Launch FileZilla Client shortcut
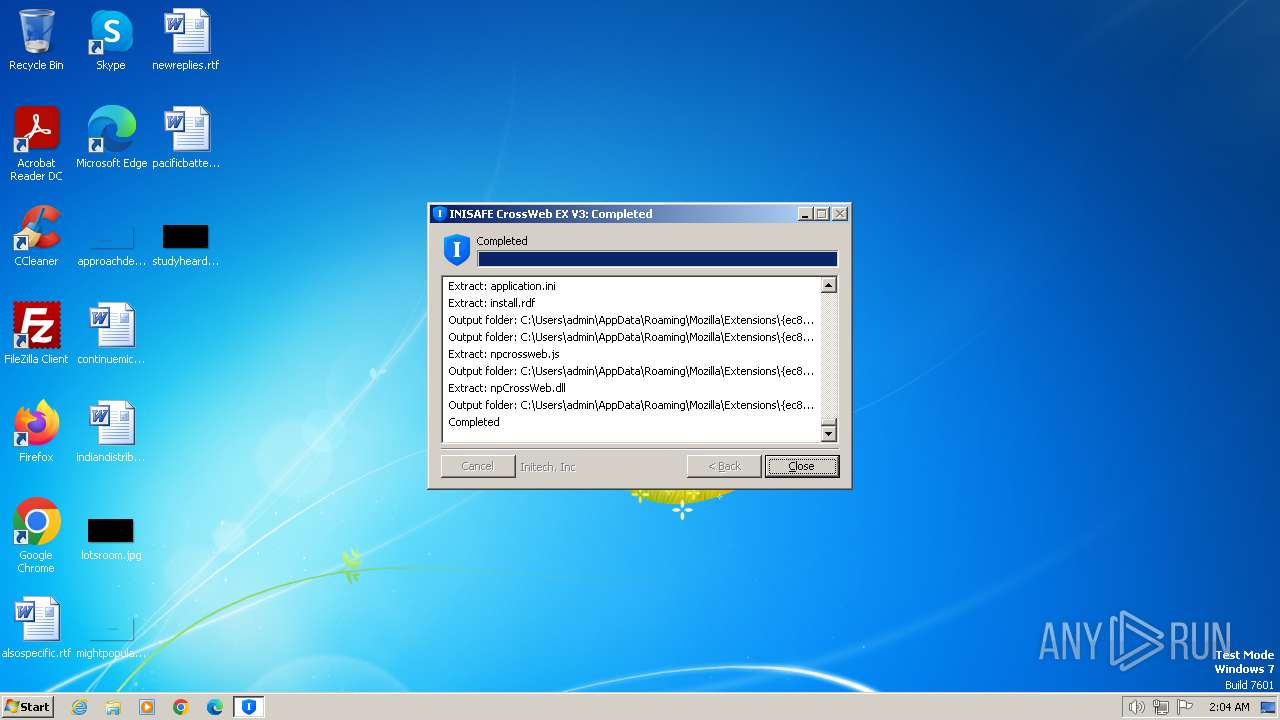 tap(36, 334)
